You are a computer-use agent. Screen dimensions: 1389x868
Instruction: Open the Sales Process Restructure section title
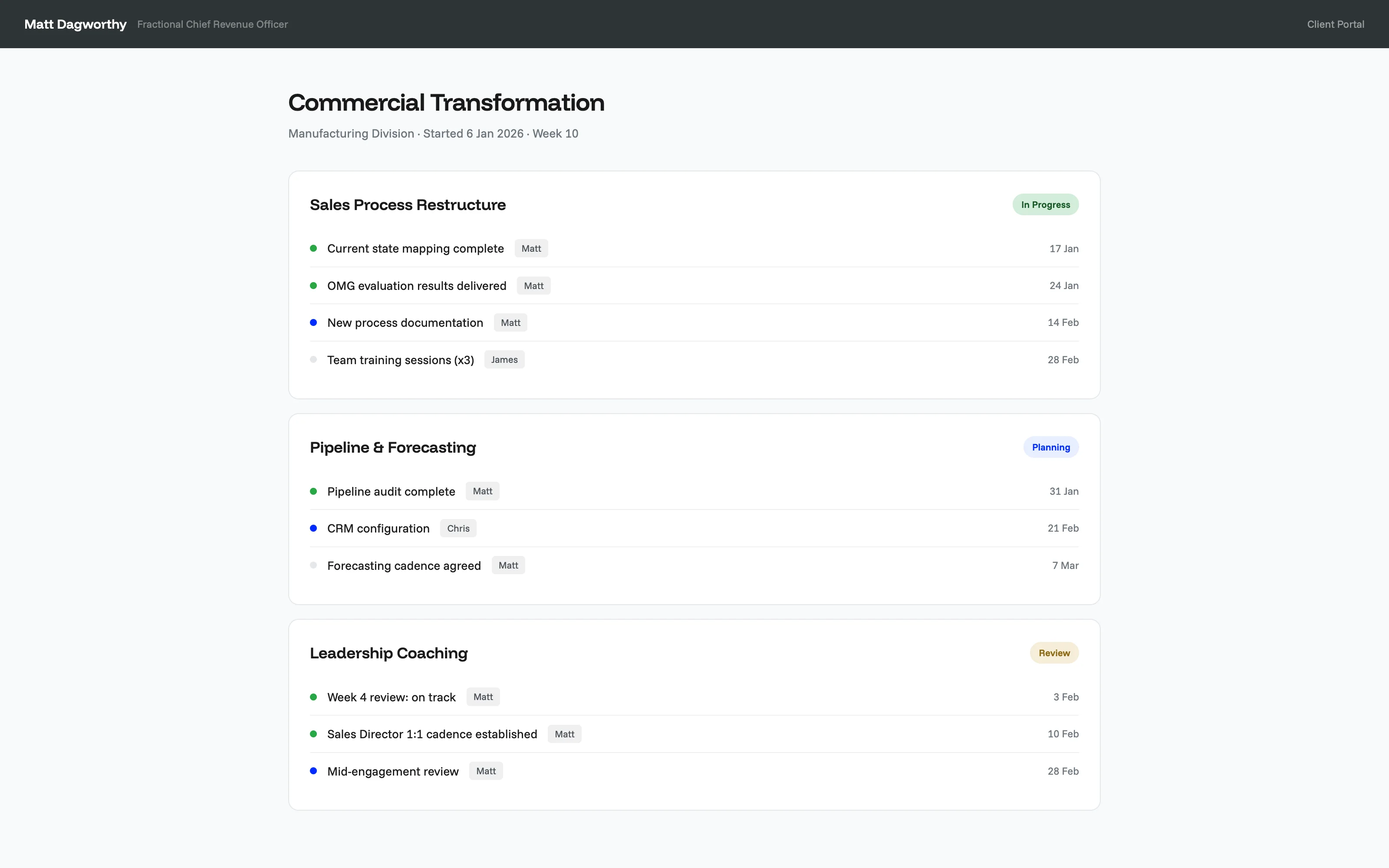tap(408, 204)
